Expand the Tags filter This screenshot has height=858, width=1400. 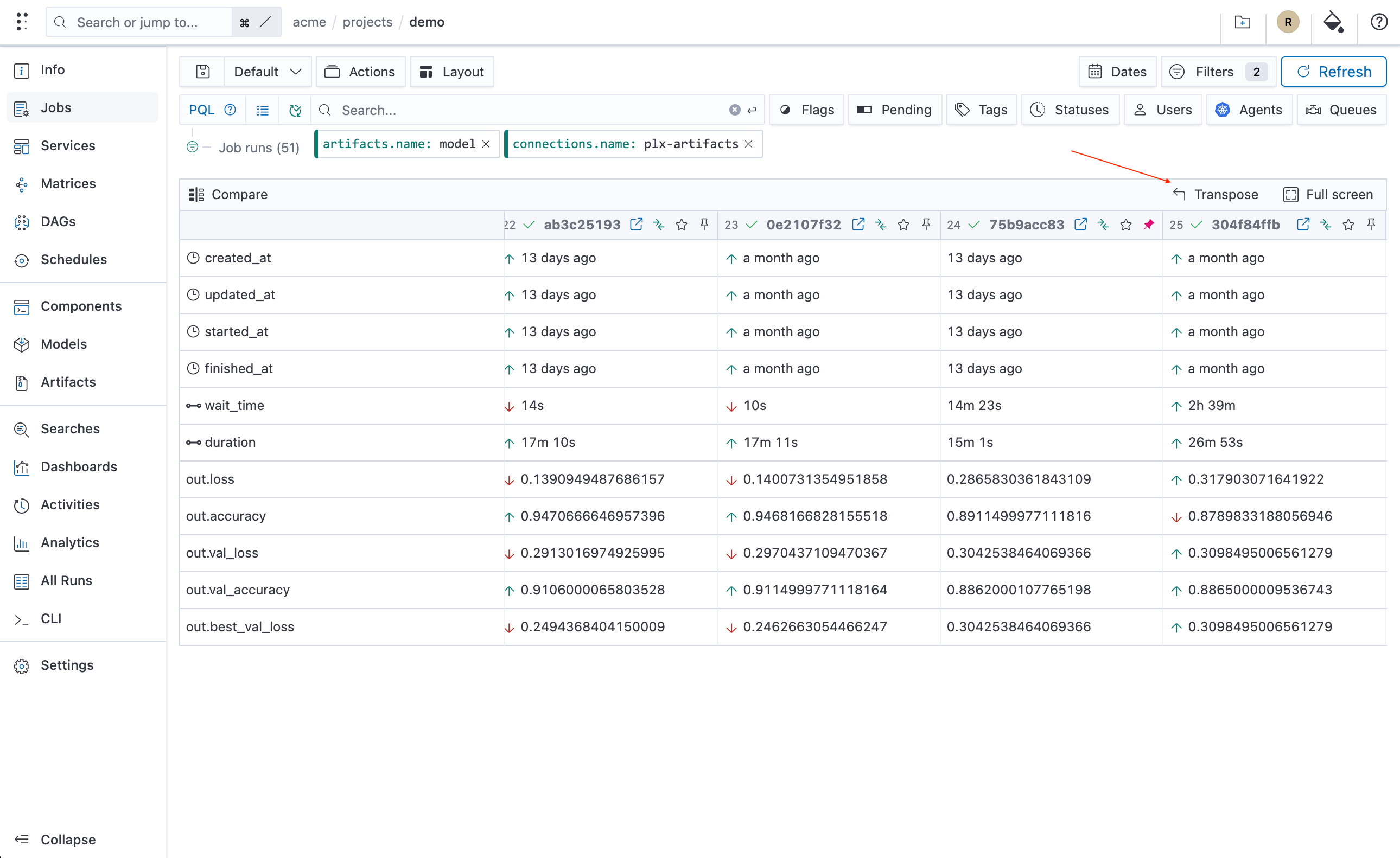[x=981, y=110]
